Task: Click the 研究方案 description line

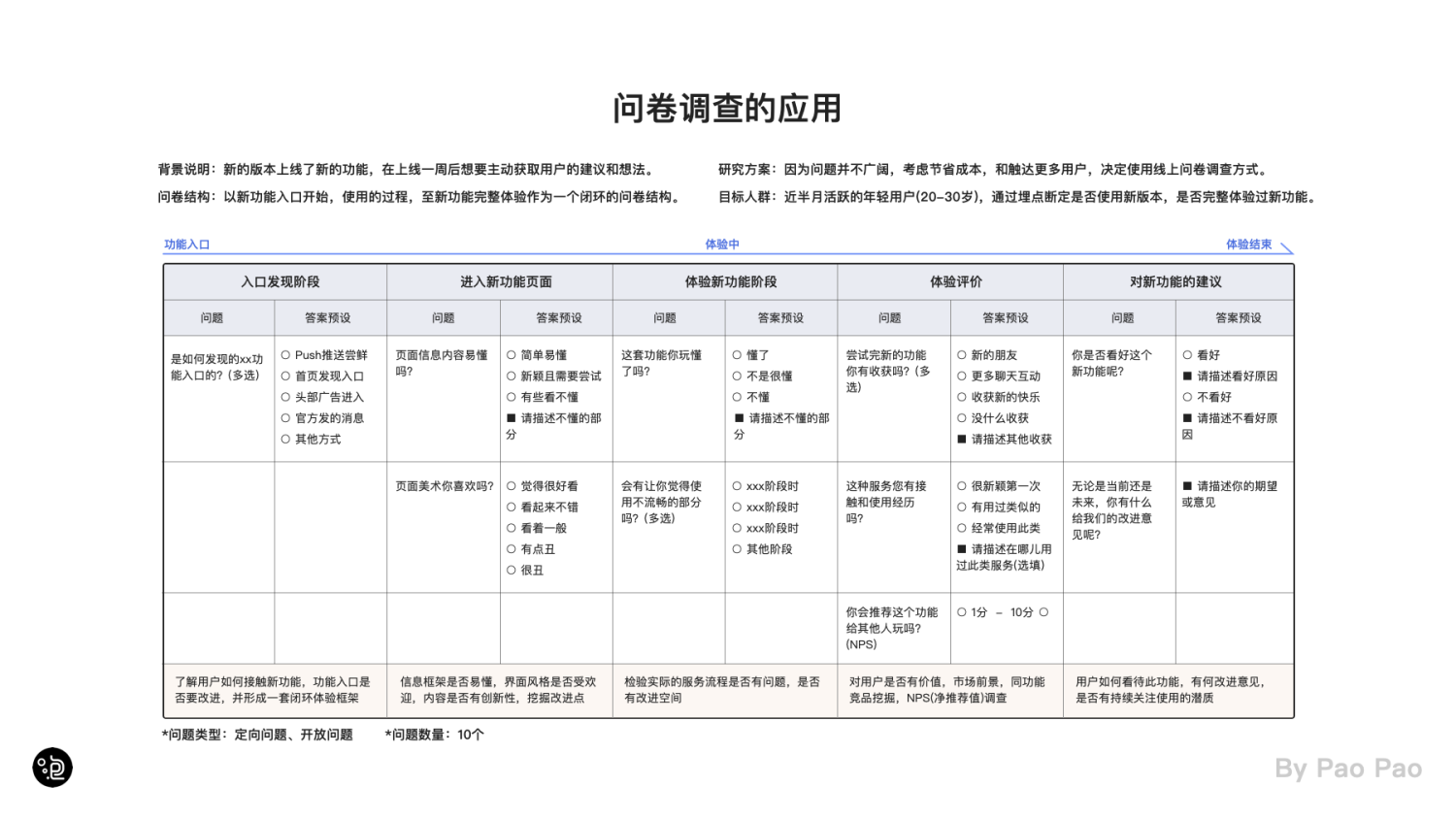Action: [994, 170]
